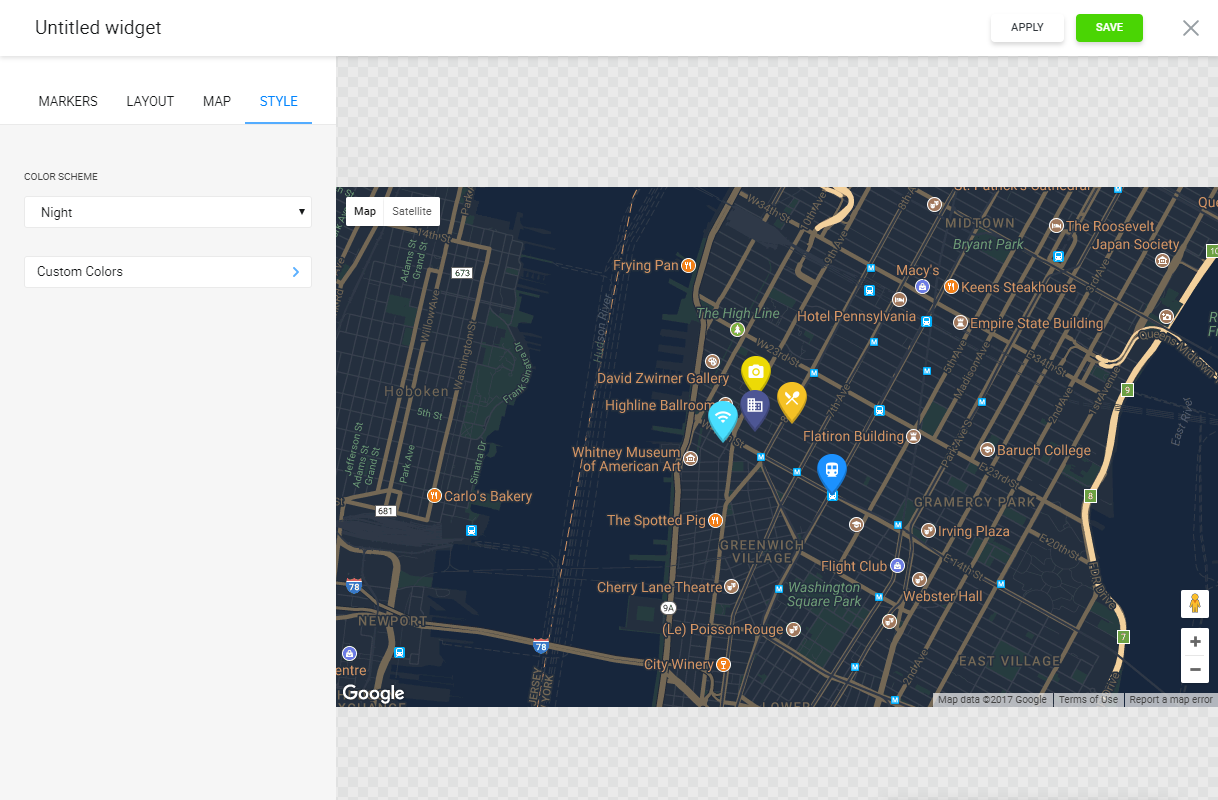Click the Untitled widget title
The image size is (1218, 800).
(98, 28)
